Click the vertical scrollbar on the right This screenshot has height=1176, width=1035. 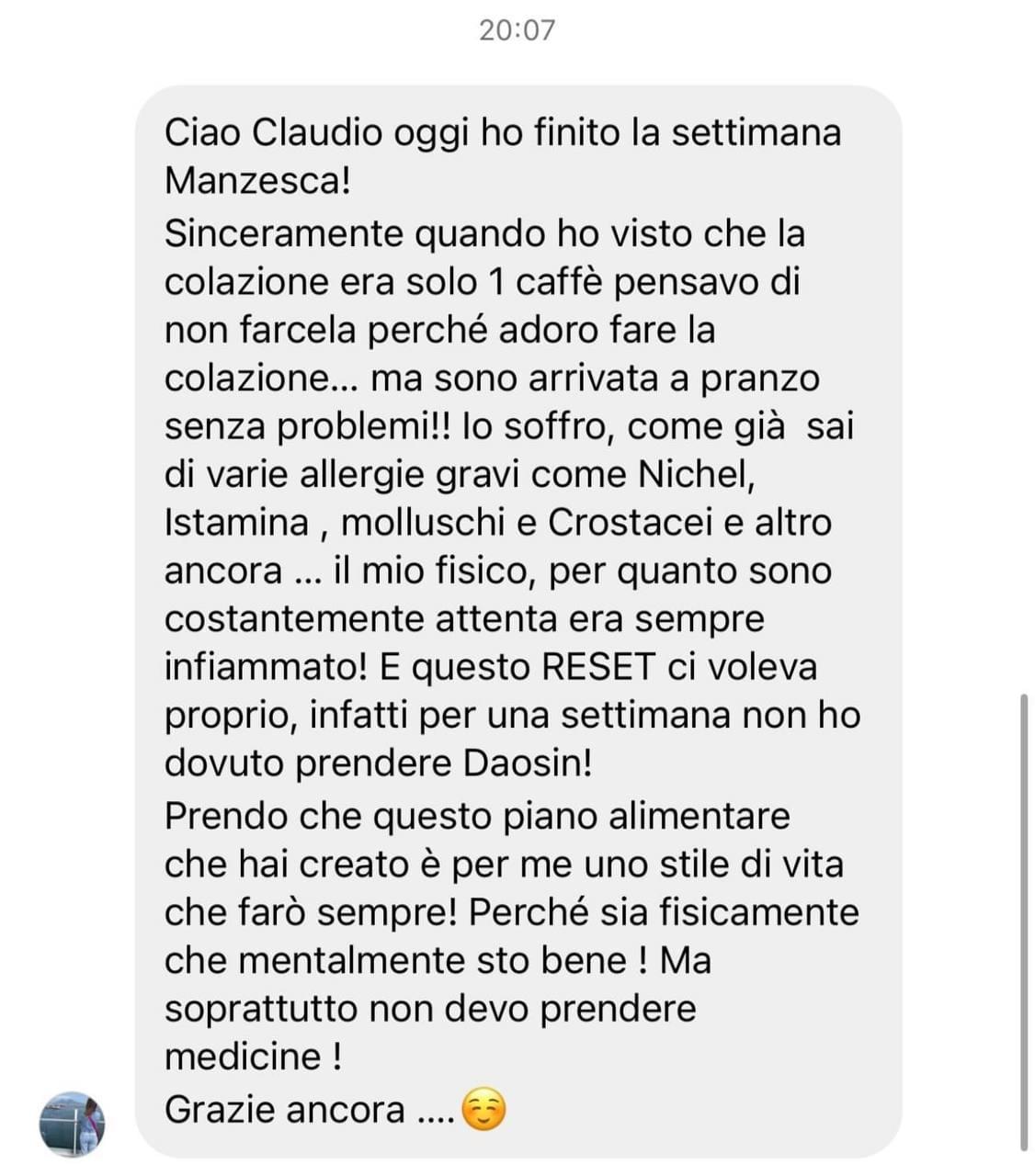point(1023,922)
